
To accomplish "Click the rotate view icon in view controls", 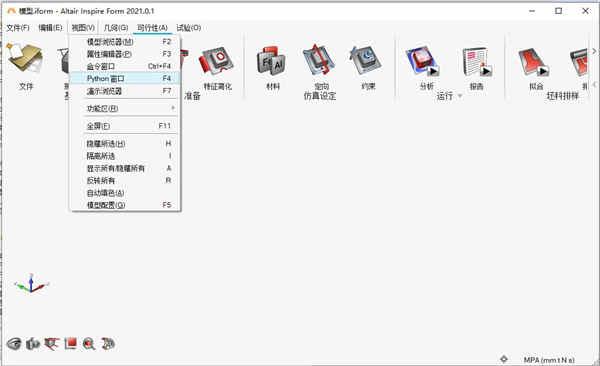I will click(x=108, y=344).
